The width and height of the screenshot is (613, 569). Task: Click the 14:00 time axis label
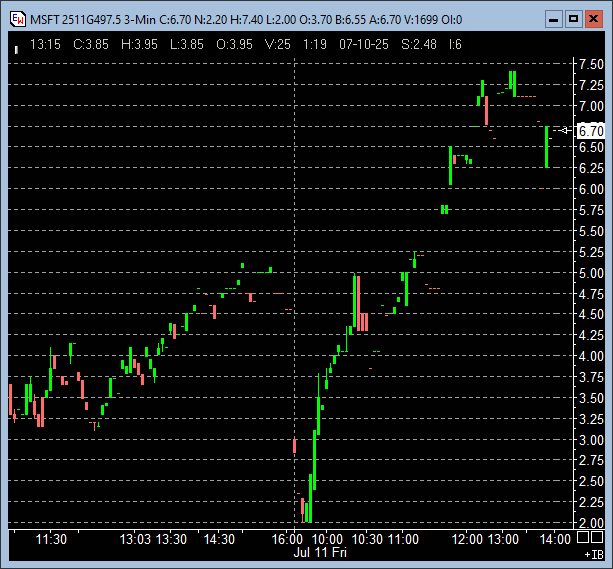click(555, 539)
